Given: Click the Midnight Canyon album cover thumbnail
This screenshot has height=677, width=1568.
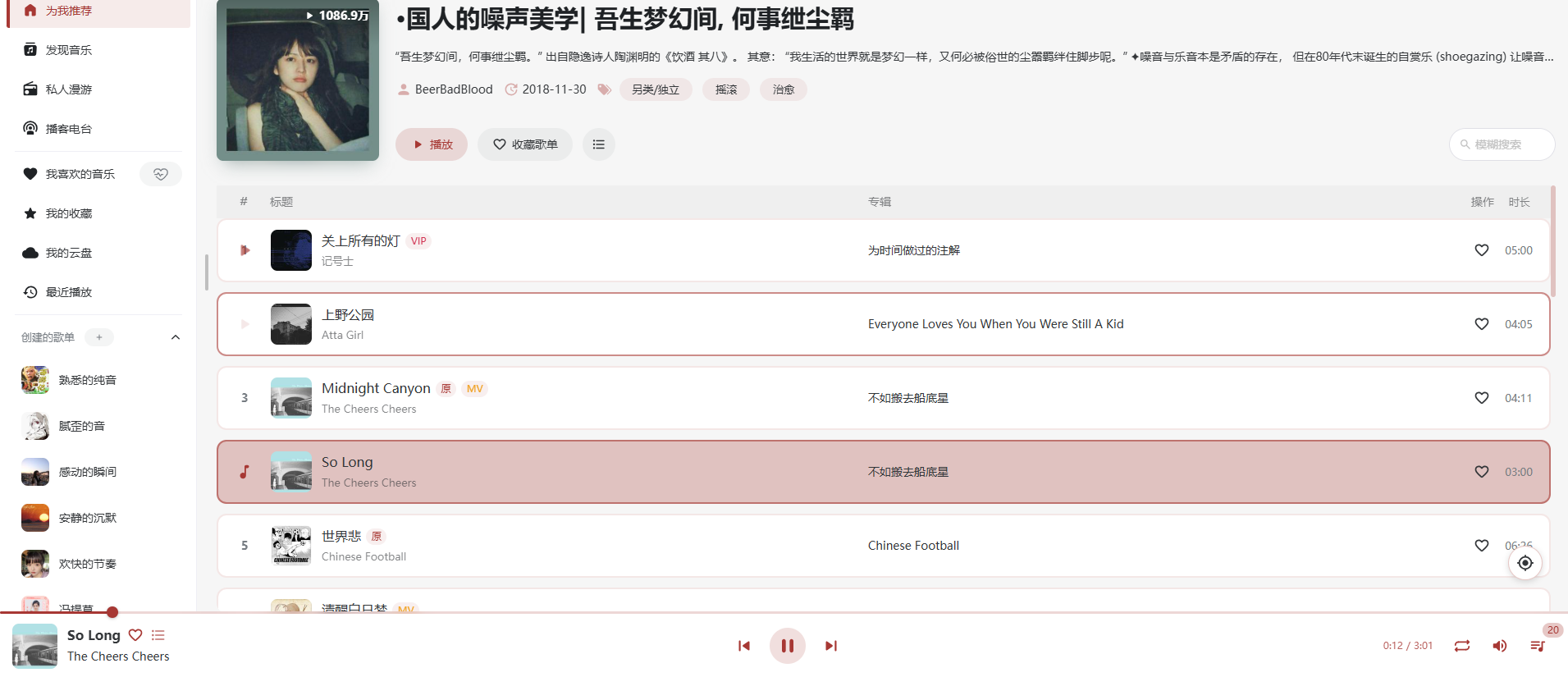Looking at the screenshot, I should (291, 398).
